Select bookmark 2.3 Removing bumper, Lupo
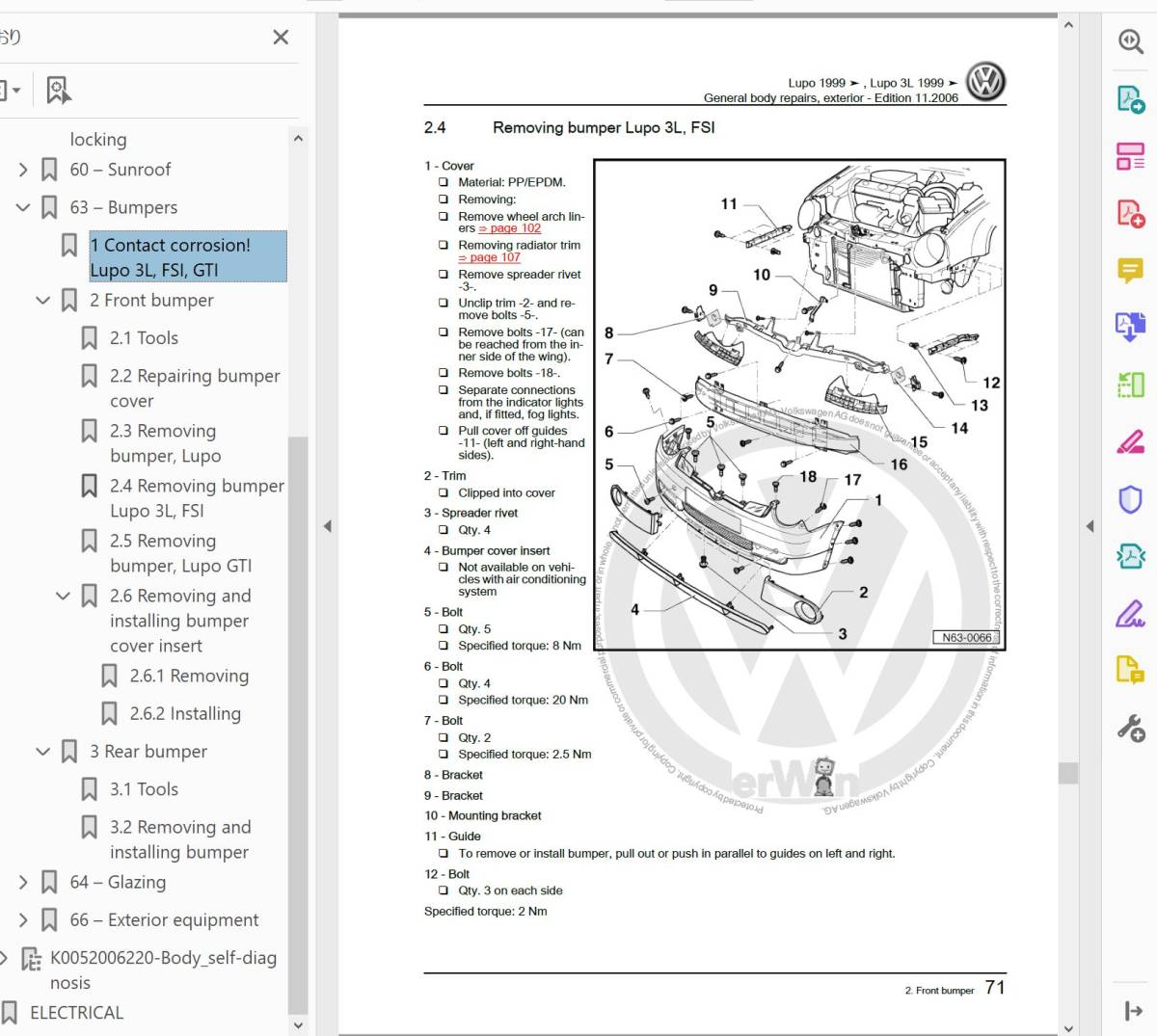1157x1036 pixels. click(x=165, y=443)
